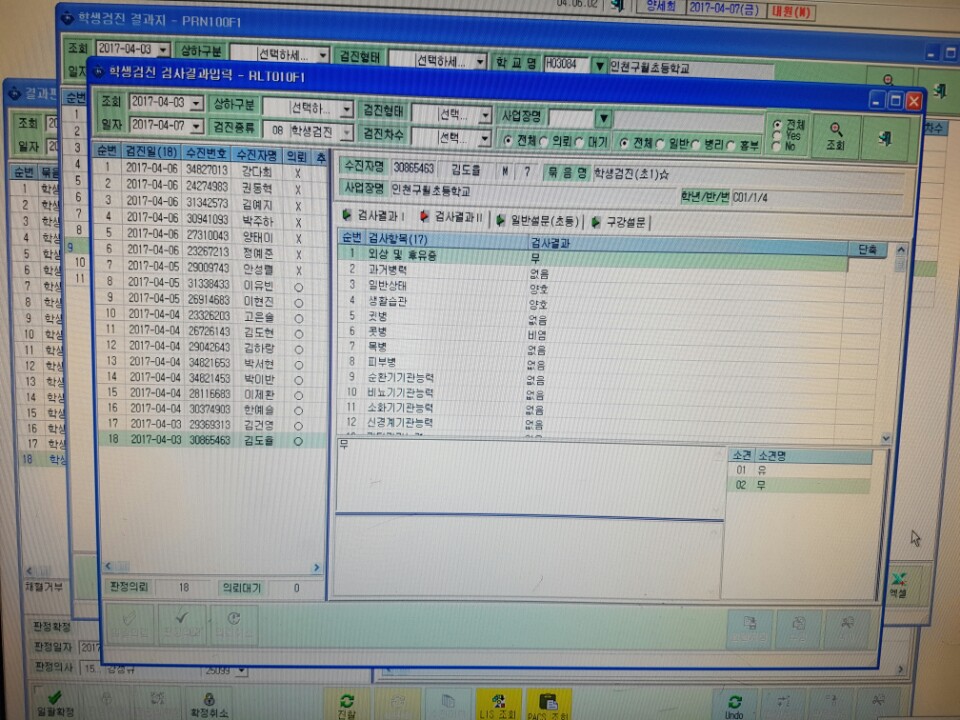Click the test results vertical scrollbar down arrow
This screenshot has height=720, width=960.
[x=886, y=438]
